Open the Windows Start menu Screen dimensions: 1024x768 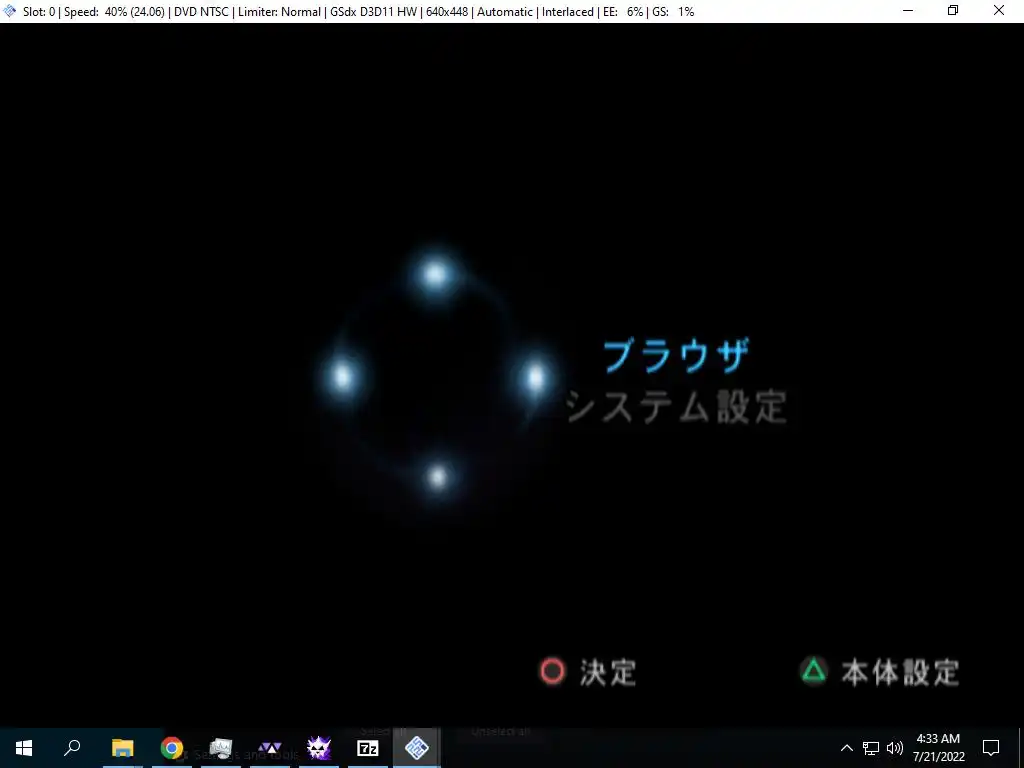point(24,748)
